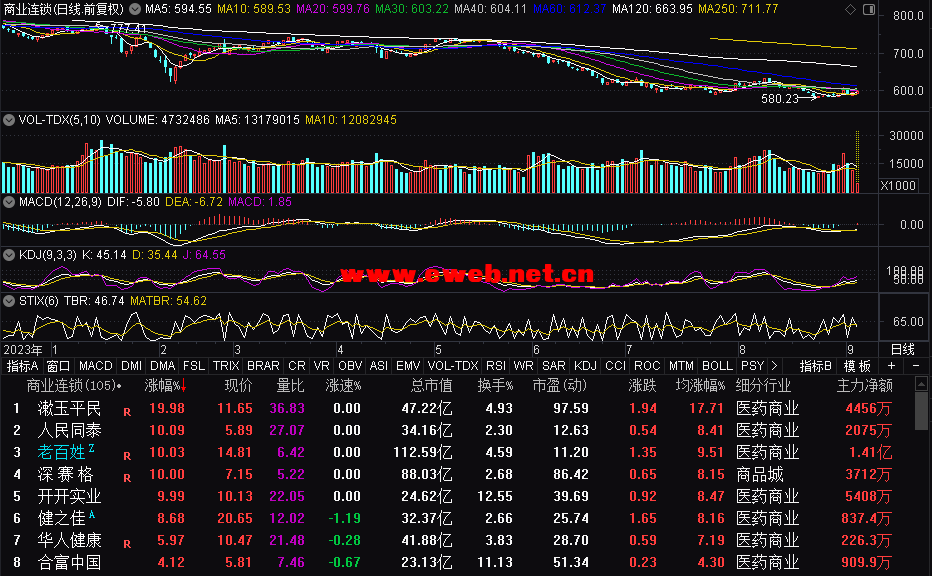The image size is (932, 576).
Task: Select the BOLL indicator tab
Action: (717, 366)
